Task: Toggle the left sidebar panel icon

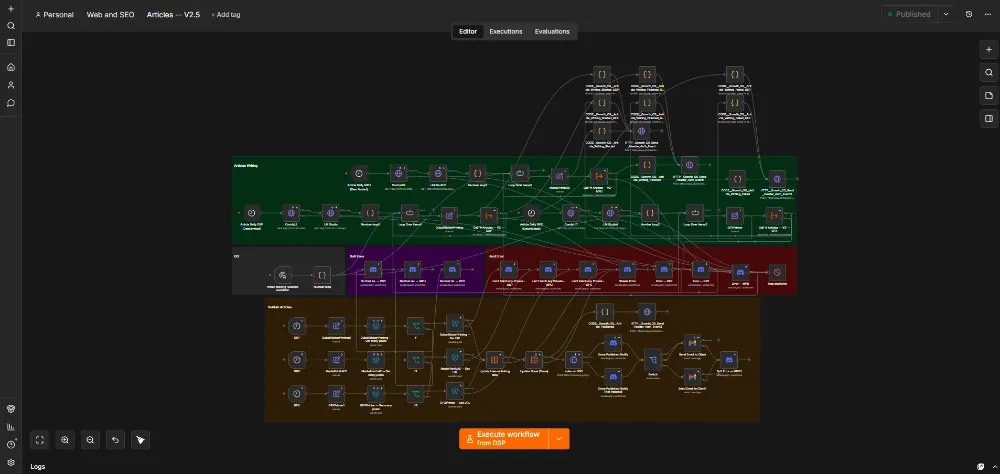Action: point(11,43)
